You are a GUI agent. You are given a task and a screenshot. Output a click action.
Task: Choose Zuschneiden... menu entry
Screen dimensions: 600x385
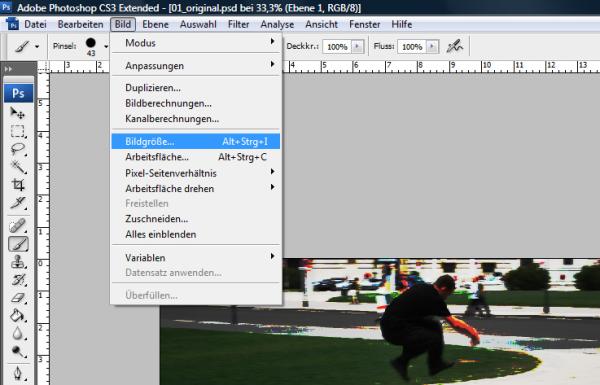click(196, 219)
